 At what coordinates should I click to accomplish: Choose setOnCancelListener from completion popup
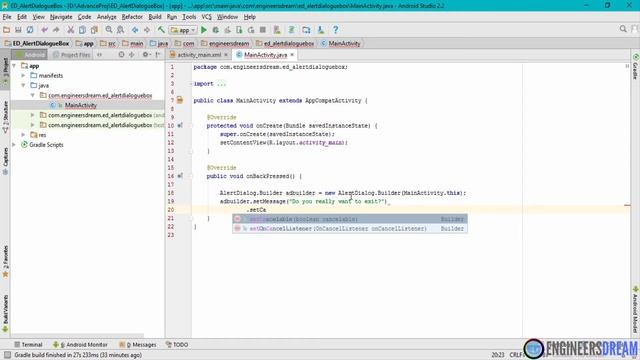coord(350,229)
